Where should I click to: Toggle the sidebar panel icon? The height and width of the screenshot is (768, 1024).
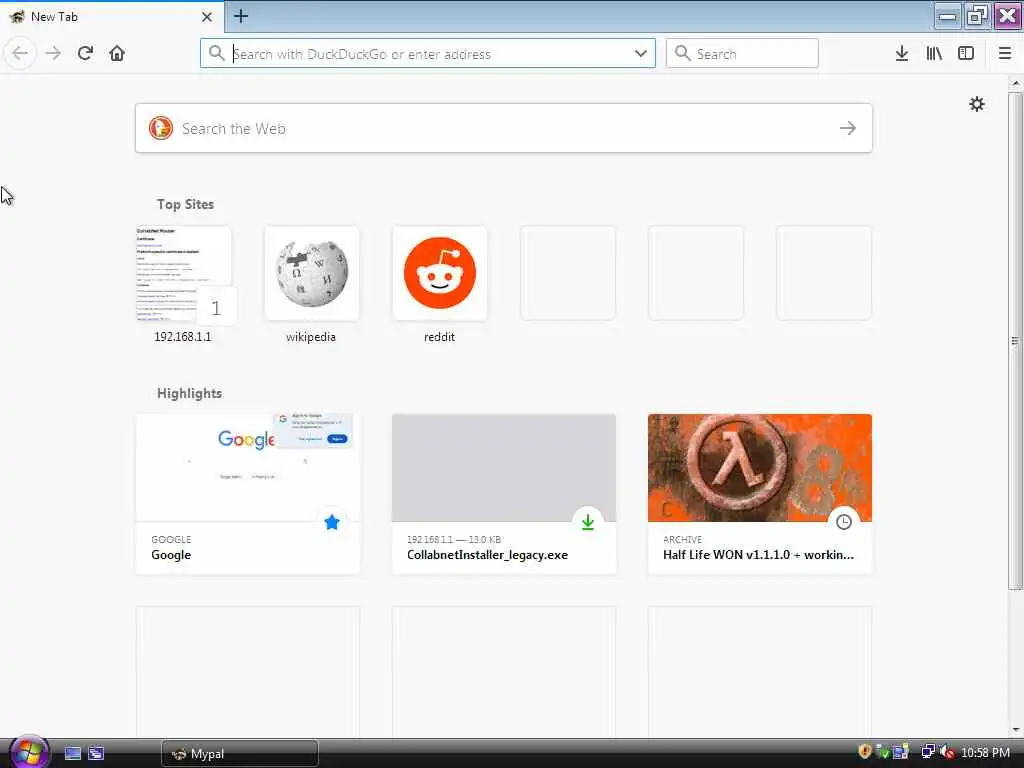pos(966,54)
